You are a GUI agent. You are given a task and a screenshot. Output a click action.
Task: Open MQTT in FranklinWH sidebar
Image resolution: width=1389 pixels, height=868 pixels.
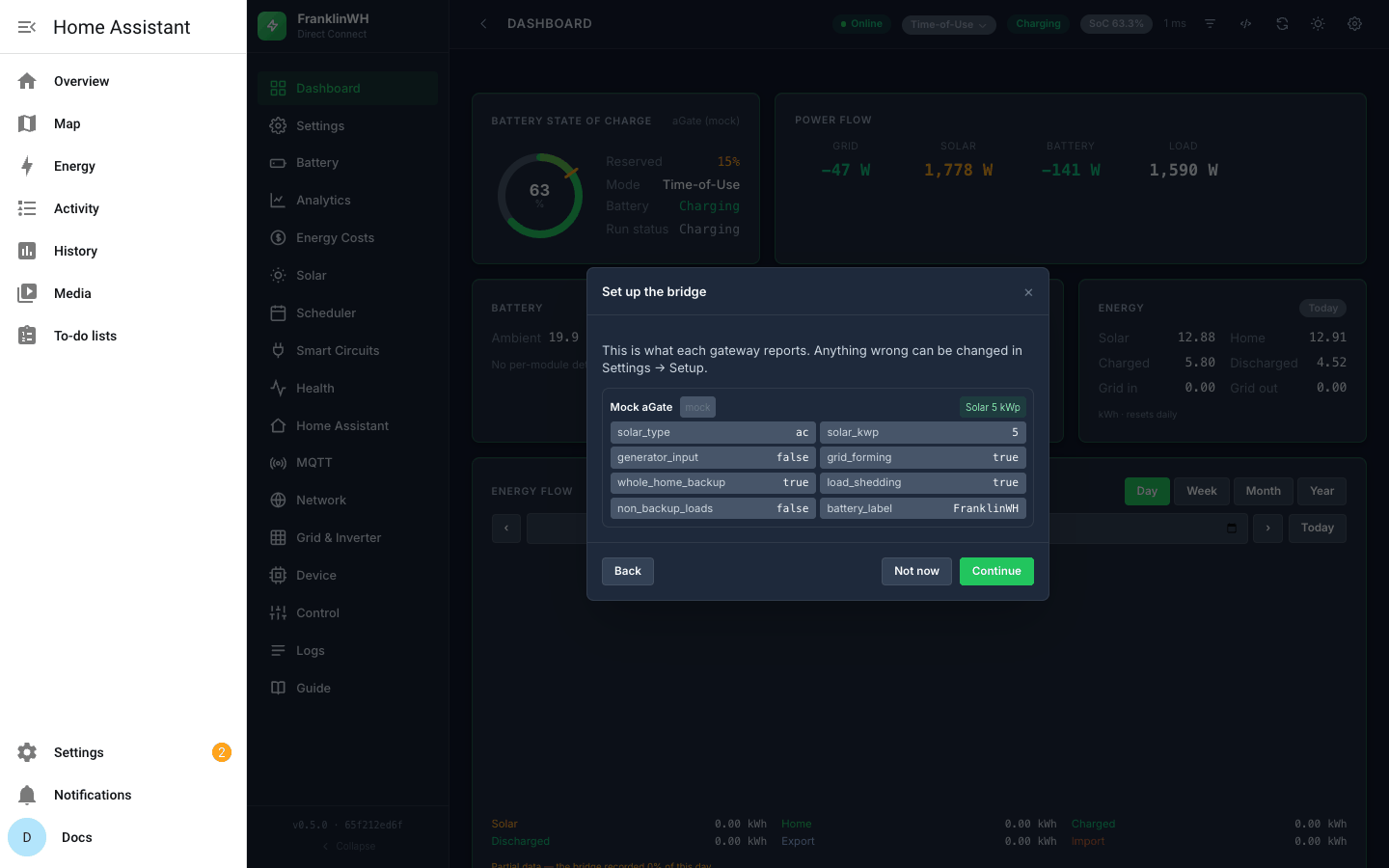coord(347,463)
